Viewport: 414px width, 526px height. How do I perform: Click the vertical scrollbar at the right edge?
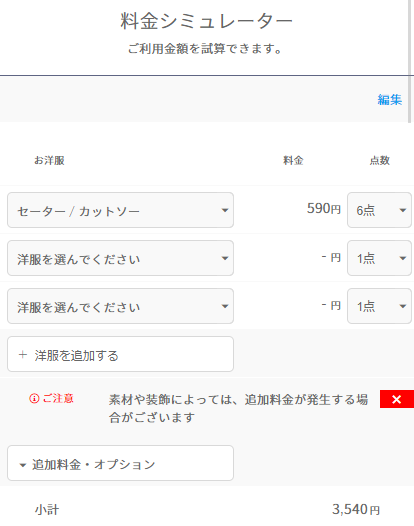(410, 61)
